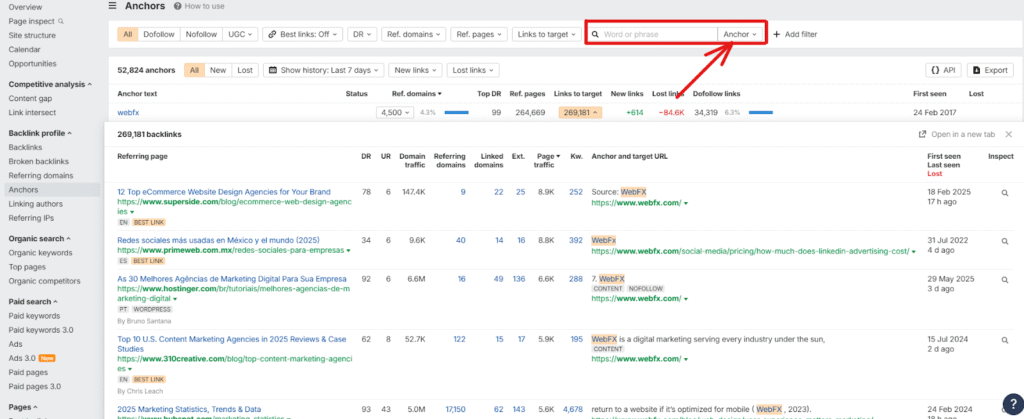Expand the Best links dropdown
The width and height of the screenshot is (1024, 419).
click(302, 34)
